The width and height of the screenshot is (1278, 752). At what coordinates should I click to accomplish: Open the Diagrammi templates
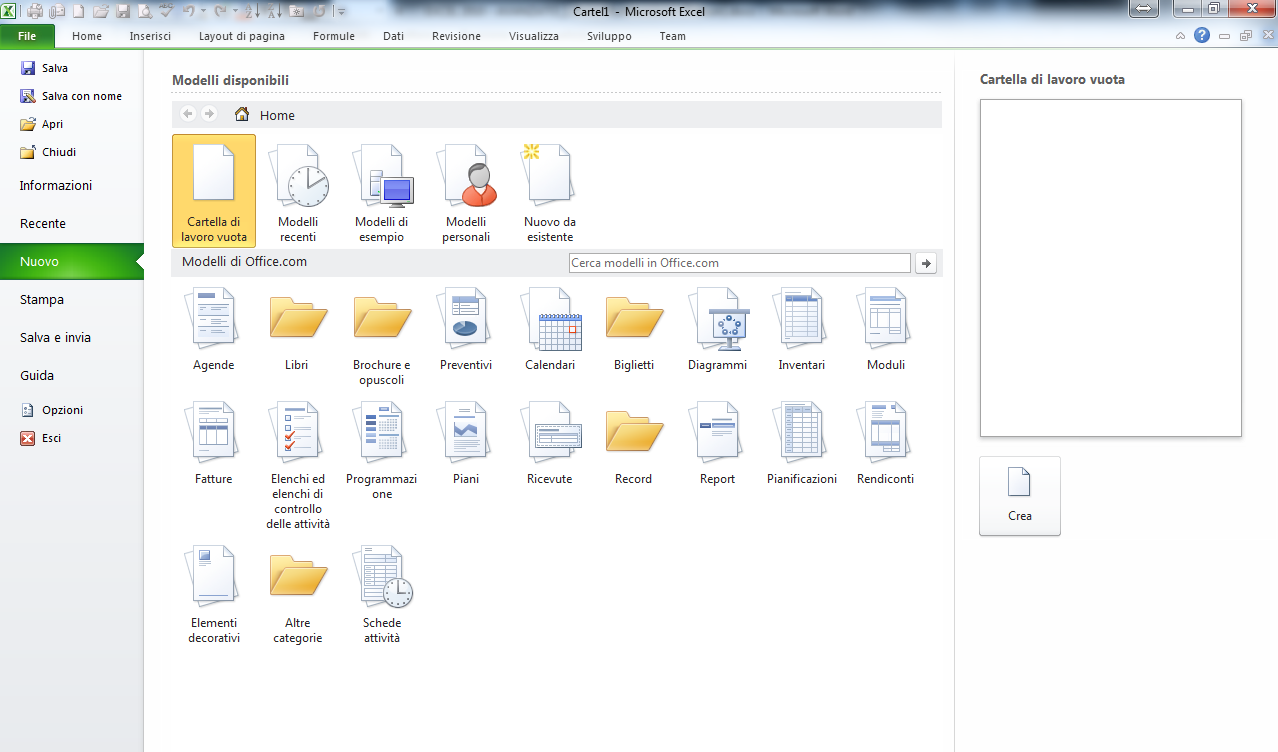pos(718,331)
